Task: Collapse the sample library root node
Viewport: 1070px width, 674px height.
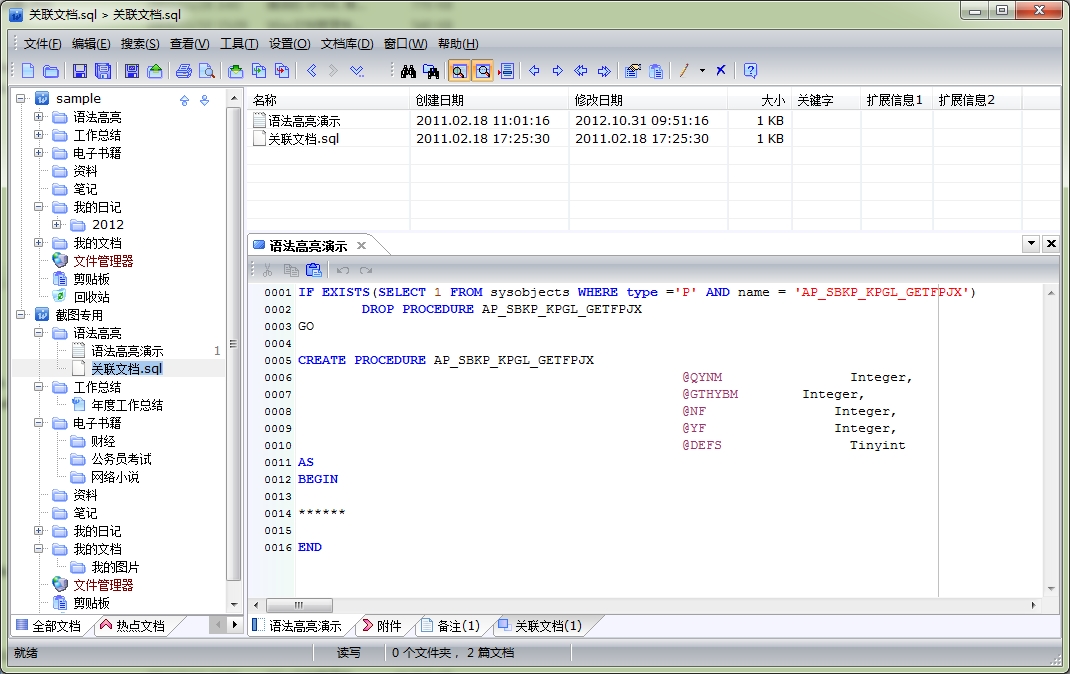Action: point(21,98)
